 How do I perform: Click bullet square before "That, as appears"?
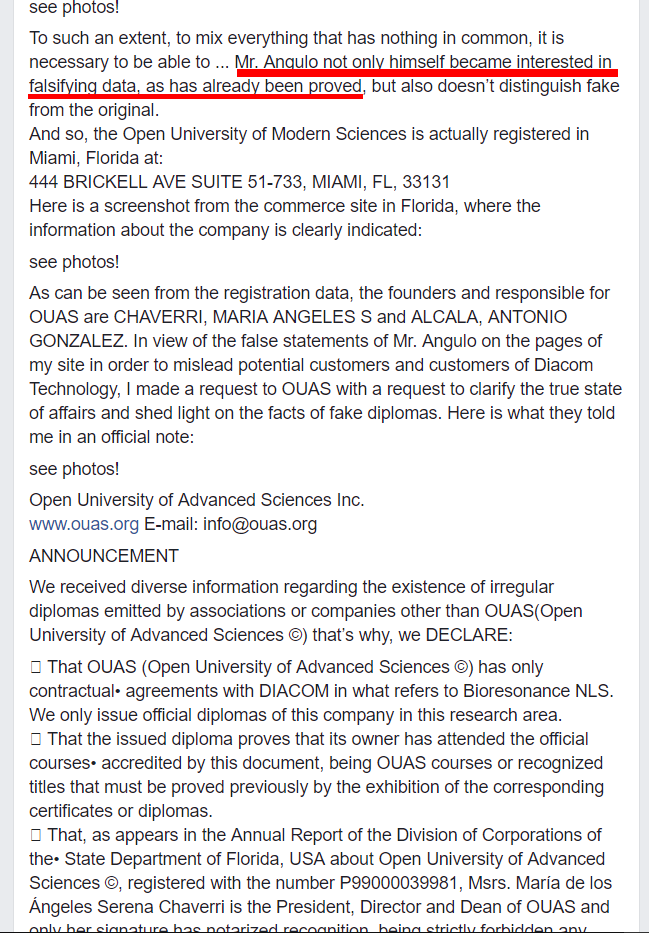pos(35,835)
